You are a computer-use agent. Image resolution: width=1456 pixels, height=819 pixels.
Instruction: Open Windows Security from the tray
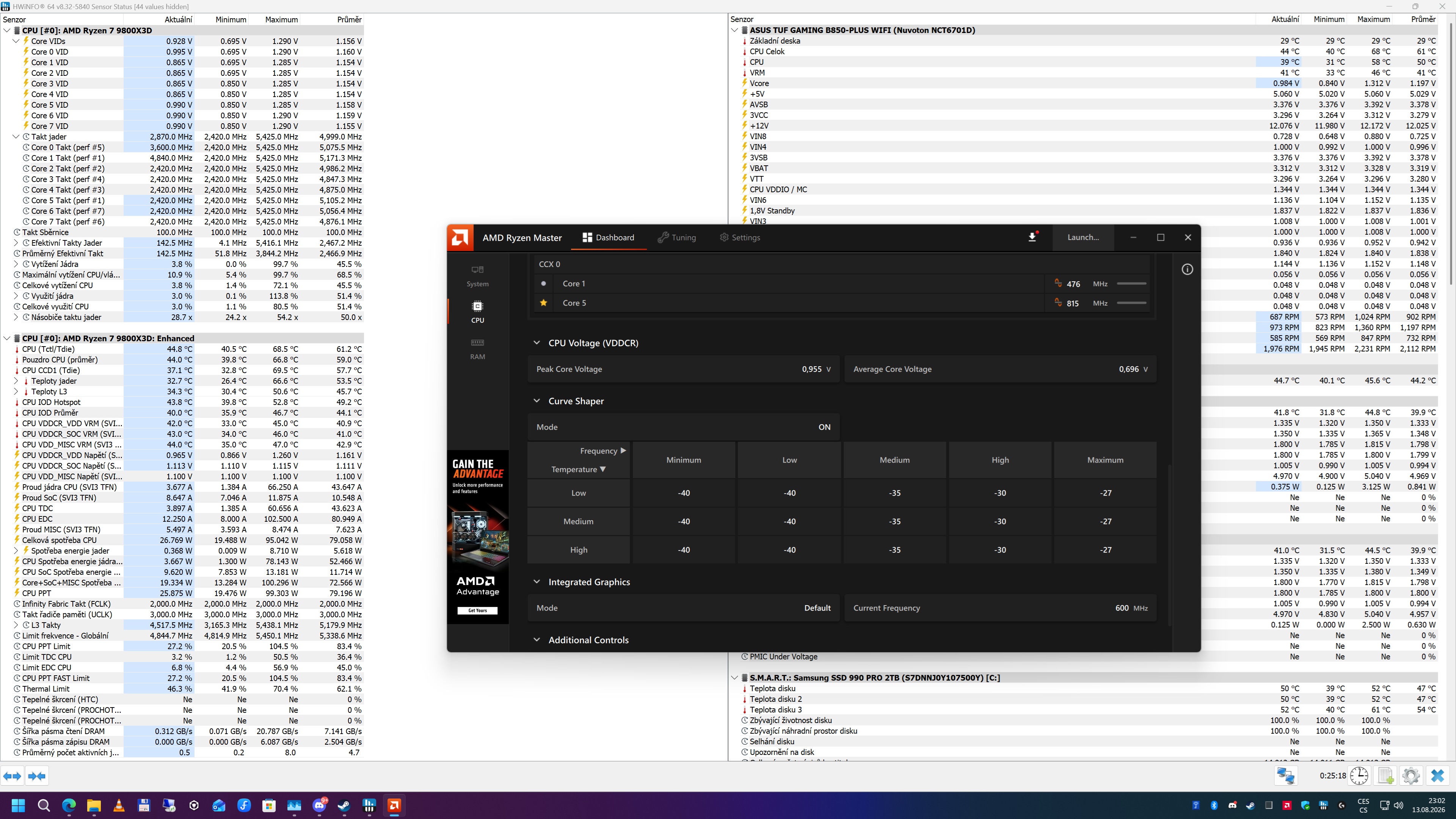pos(1305,805)
